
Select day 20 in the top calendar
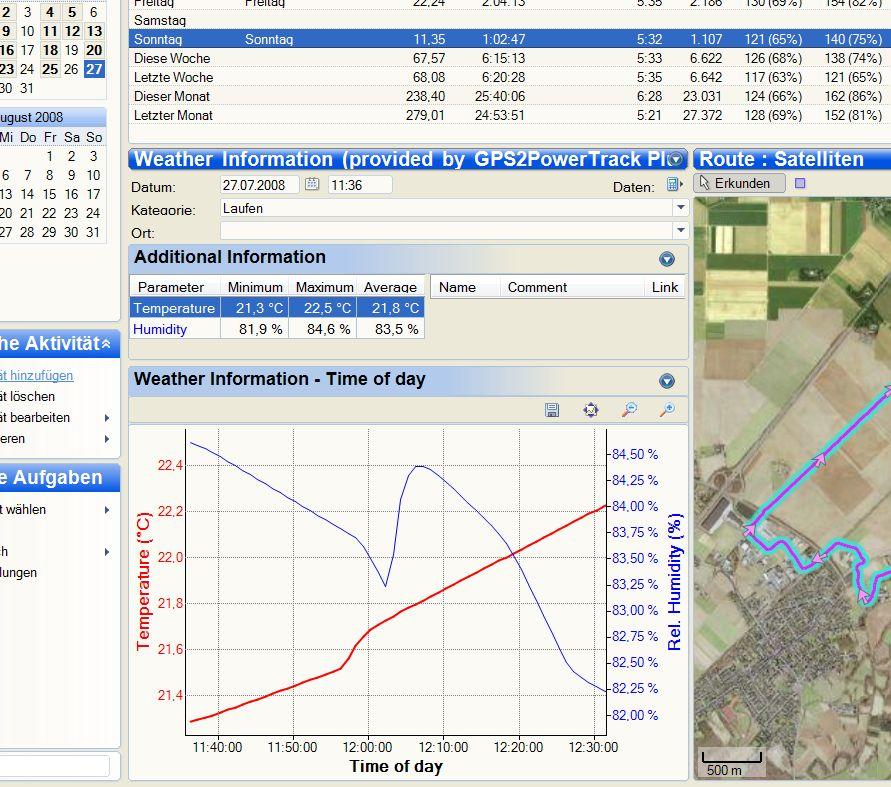click(94, 50)
